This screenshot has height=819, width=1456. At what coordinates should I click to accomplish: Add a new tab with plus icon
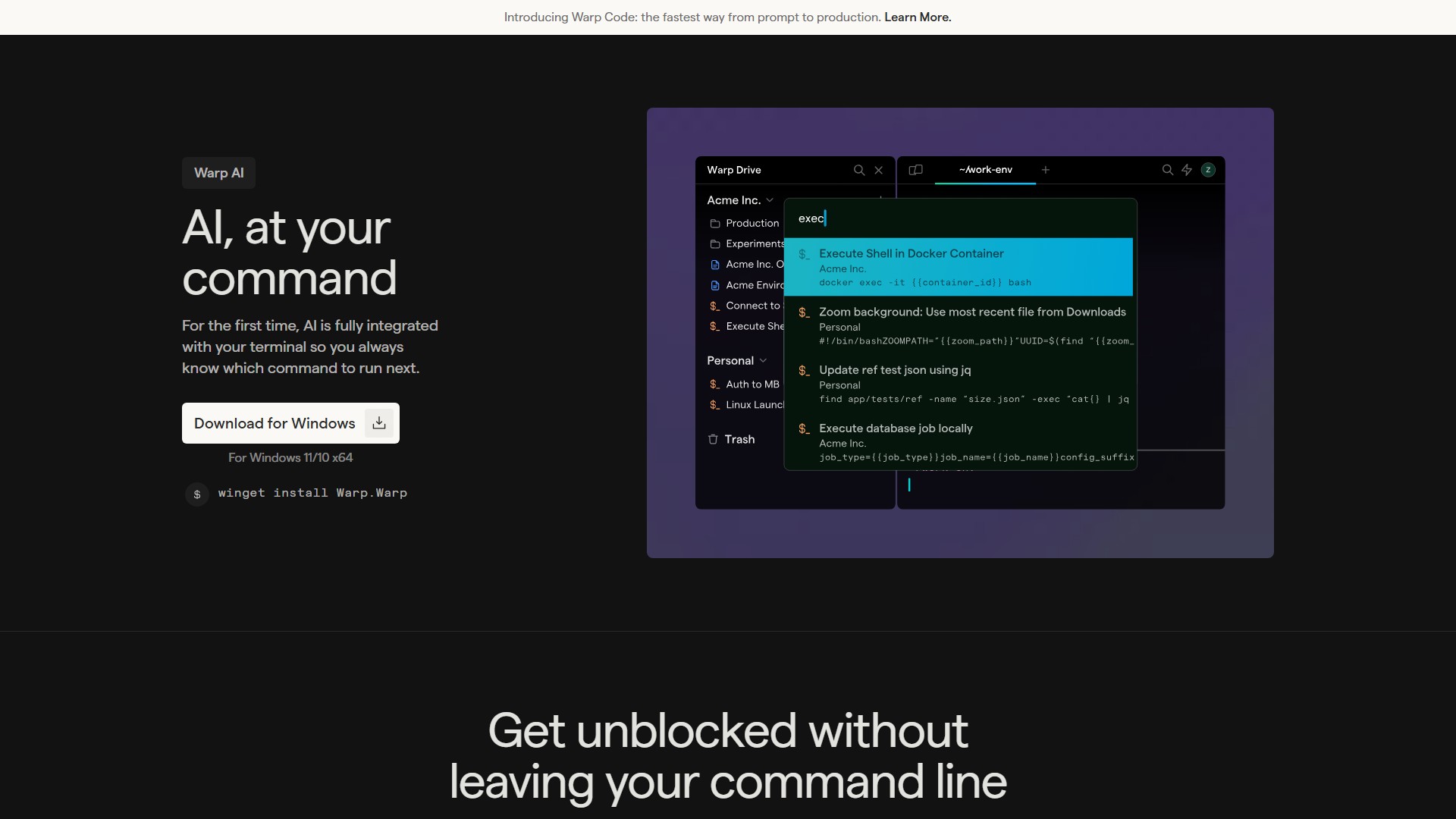1046,170
